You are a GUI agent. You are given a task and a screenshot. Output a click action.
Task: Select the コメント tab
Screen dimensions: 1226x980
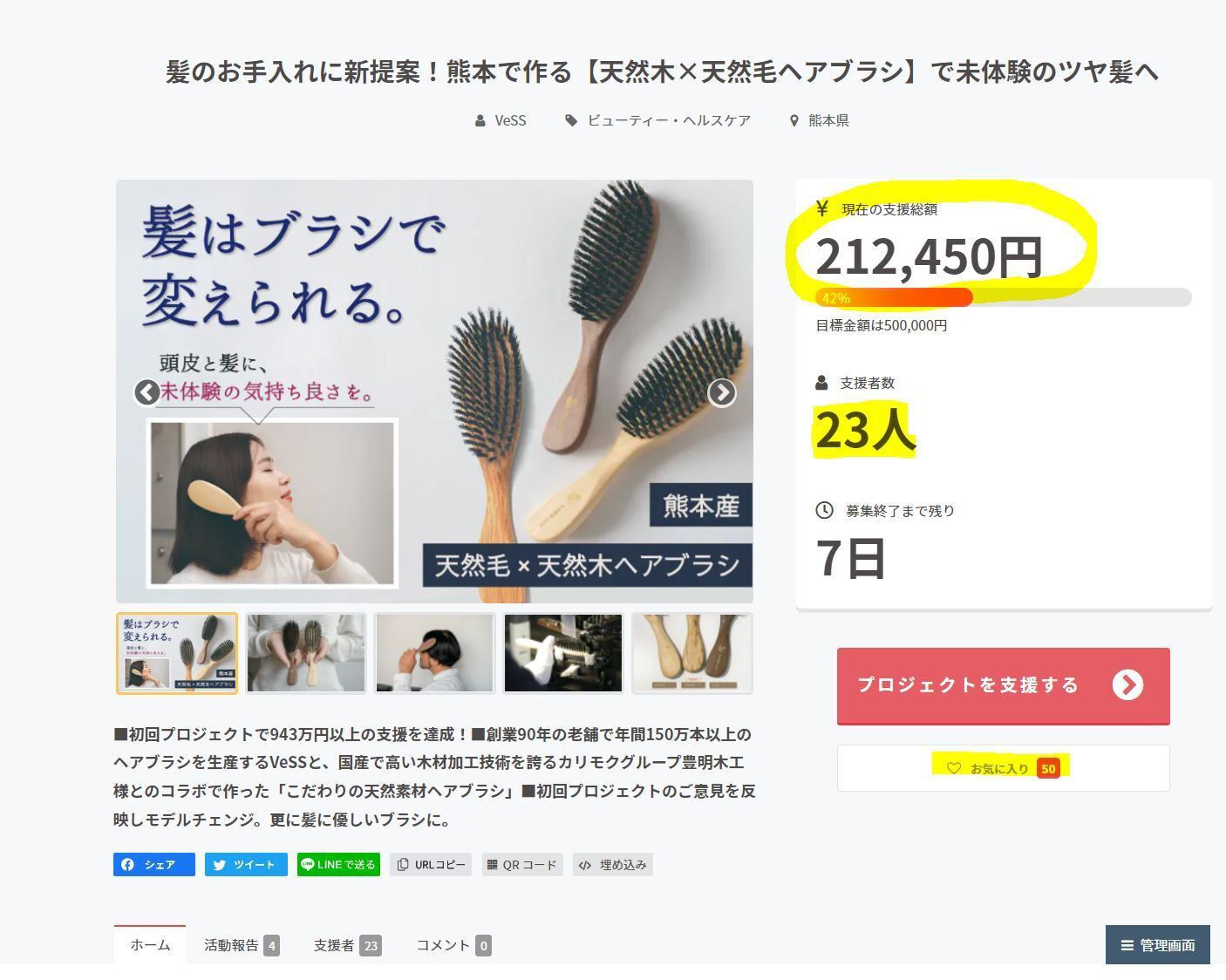click(453, 945)
